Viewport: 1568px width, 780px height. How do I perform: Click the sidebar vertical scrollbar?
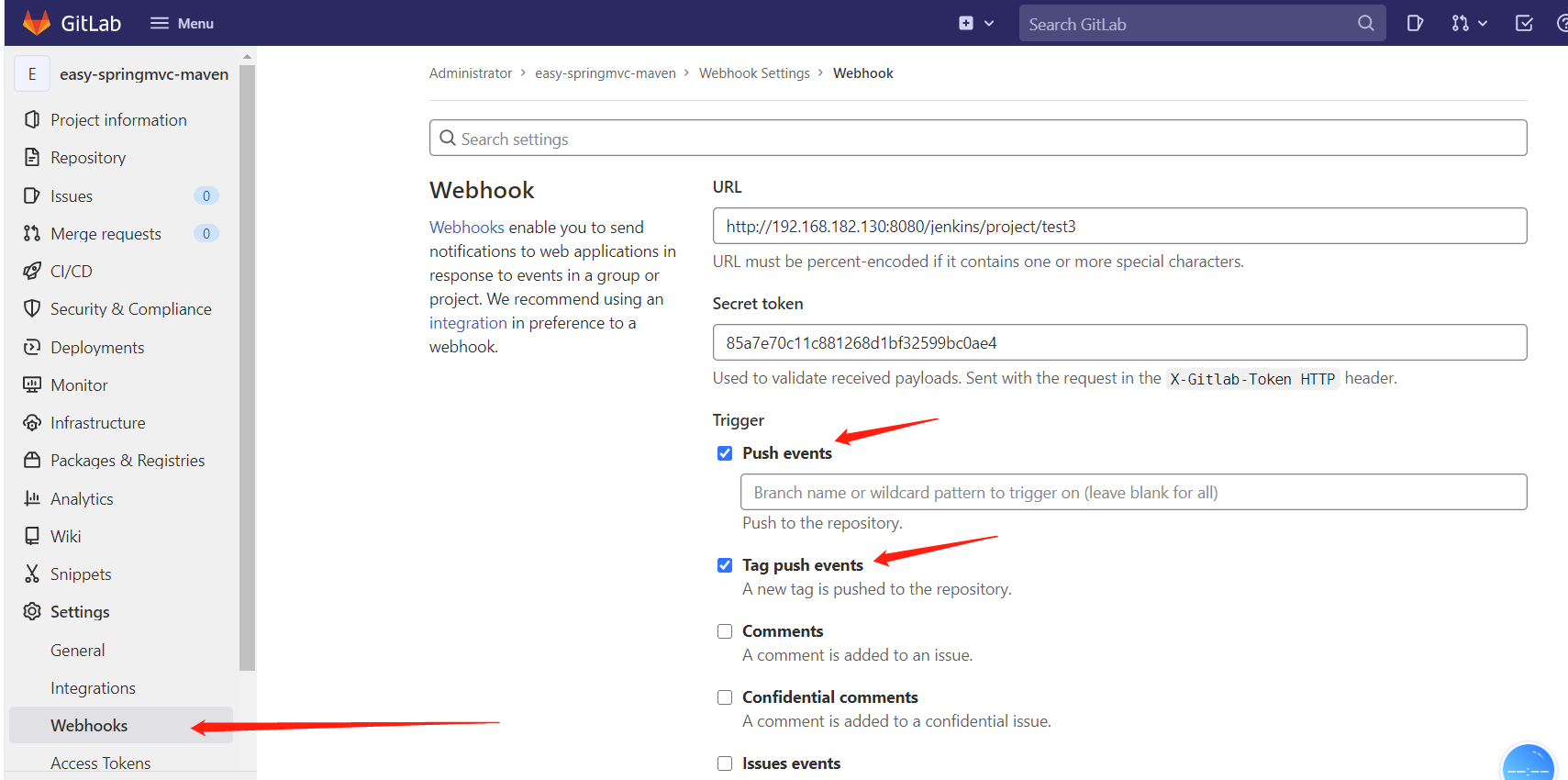247,367
